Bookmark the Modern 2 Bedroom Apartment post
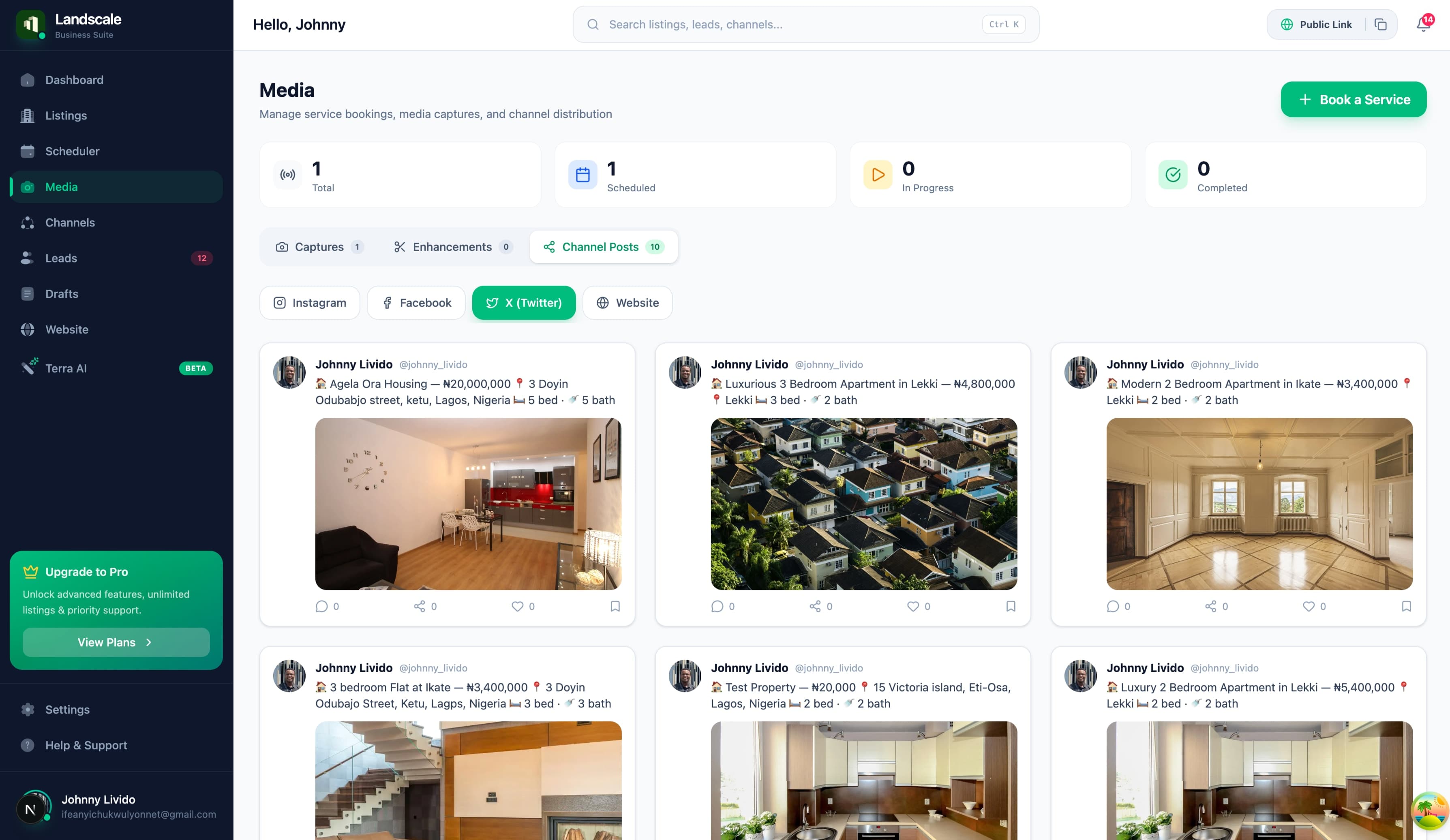The image size is (1450, 840). (1406, 606)
